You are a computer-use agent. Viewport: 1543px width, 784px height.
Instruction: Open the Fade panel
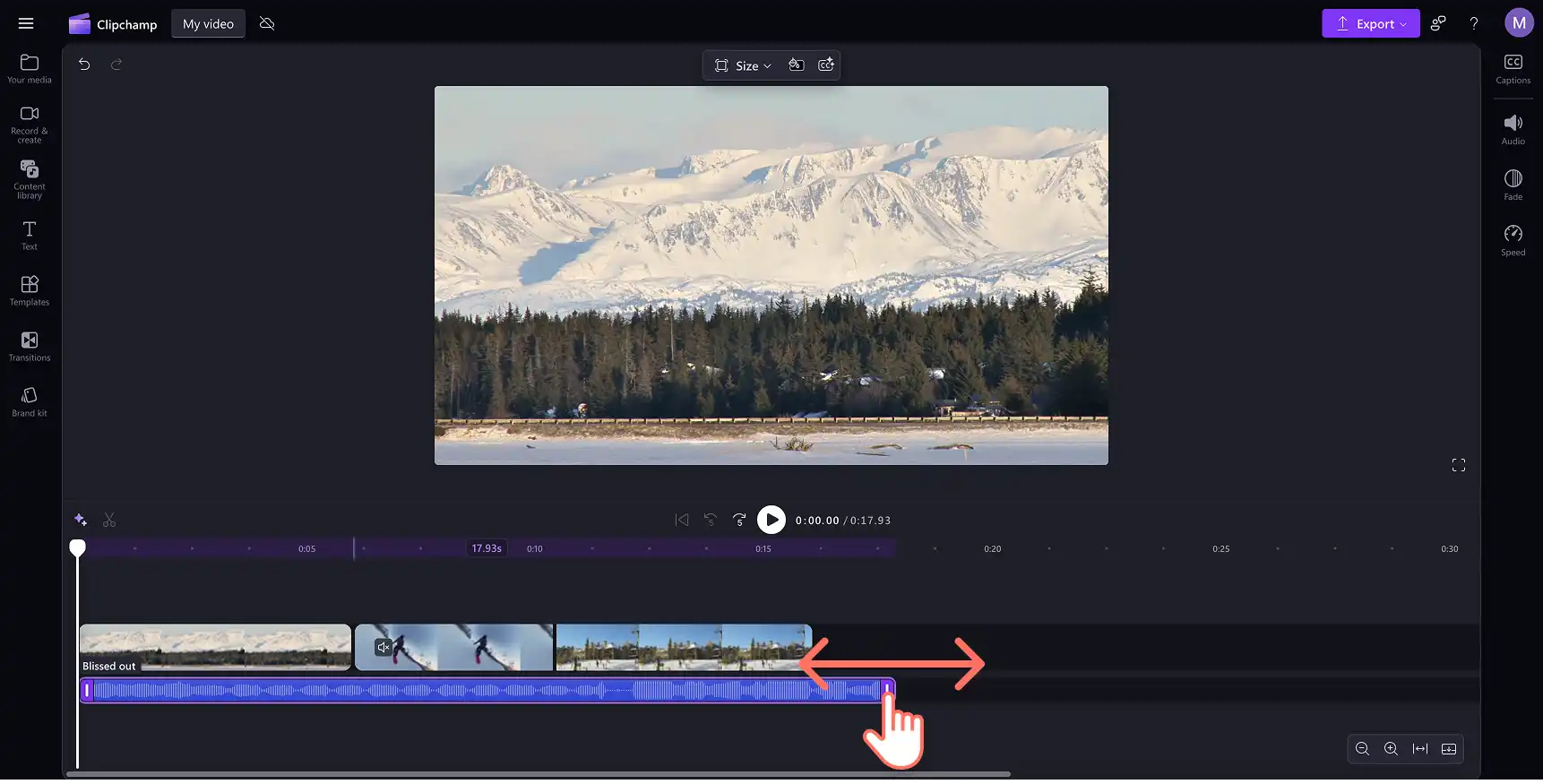pyautogui.click(x=1513, y=185)
